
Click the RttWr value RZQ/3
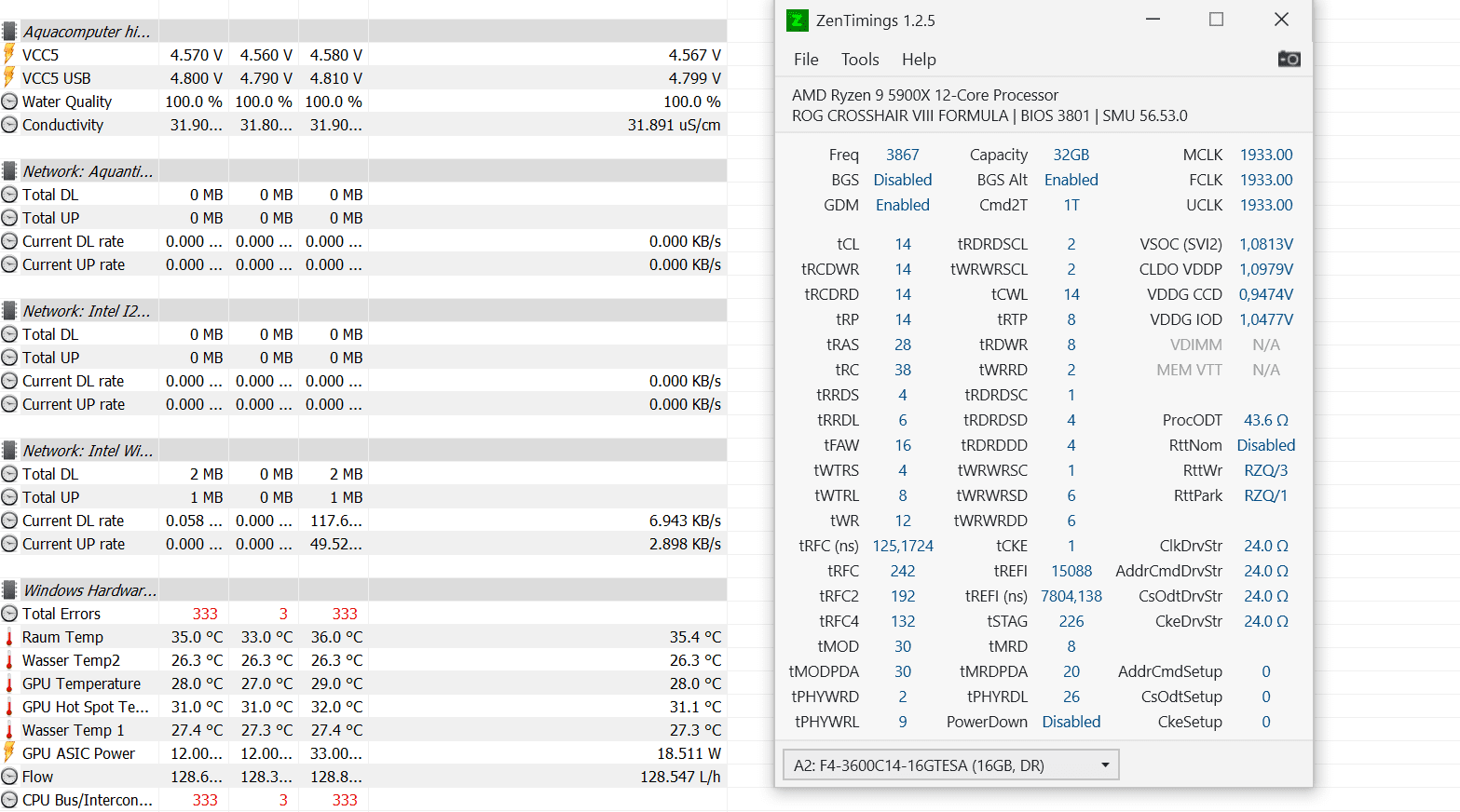pyautogui.click(x=1266, y=470)
